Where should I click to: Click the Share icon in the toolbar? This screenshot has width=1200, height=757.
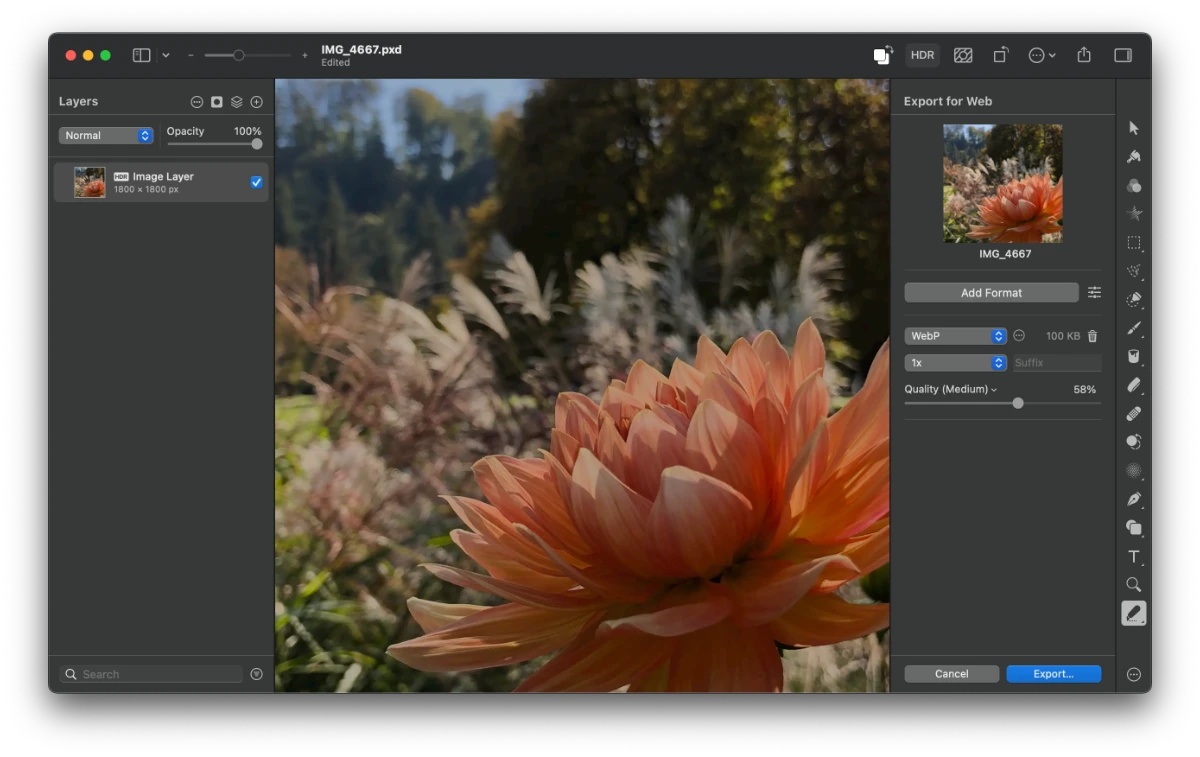[x=1084, y=55]
